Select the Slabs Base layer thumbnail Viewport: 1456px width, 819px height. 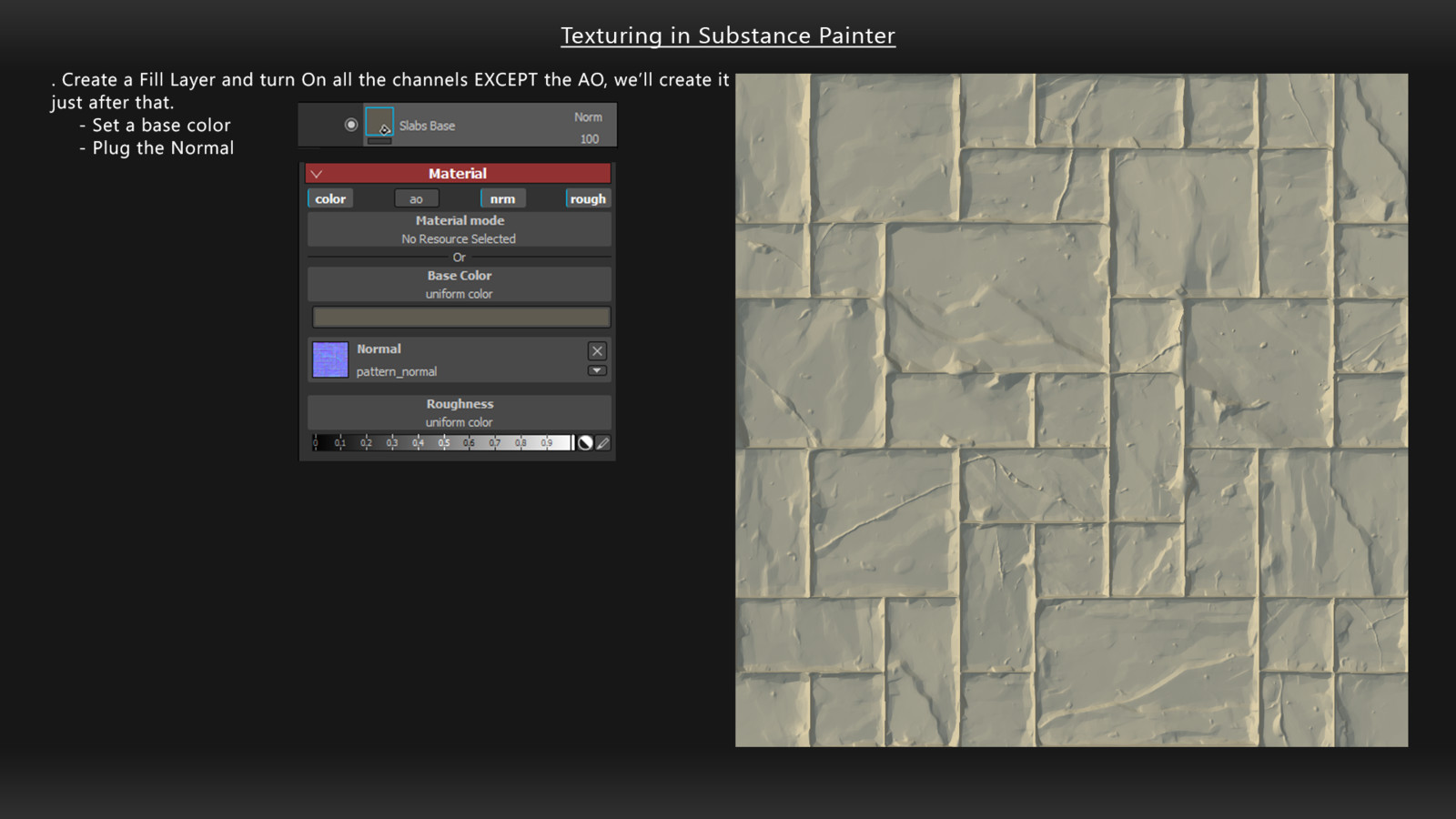pyautogui.click(x=379, y=122)
